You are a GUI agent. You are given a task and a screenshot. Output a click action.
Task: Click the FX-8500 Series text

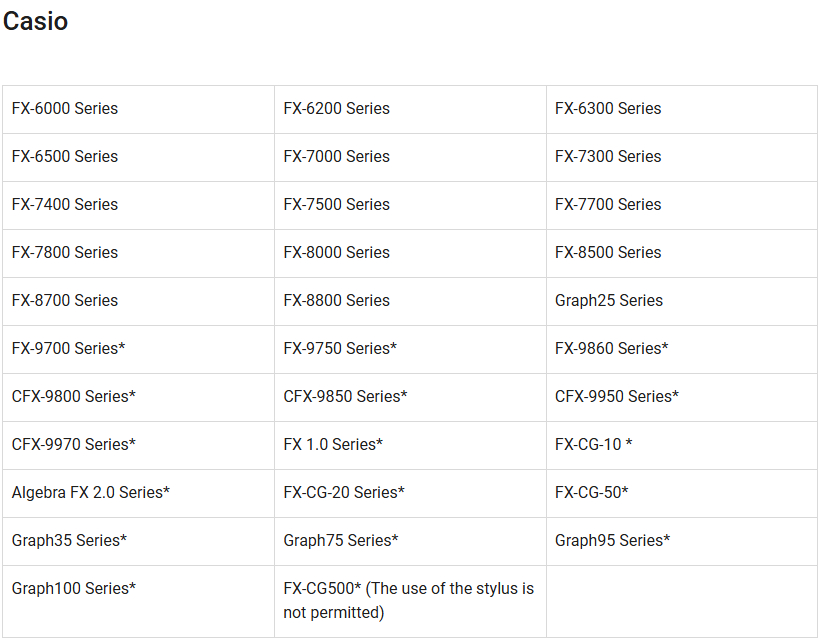(x=608, y=253)
